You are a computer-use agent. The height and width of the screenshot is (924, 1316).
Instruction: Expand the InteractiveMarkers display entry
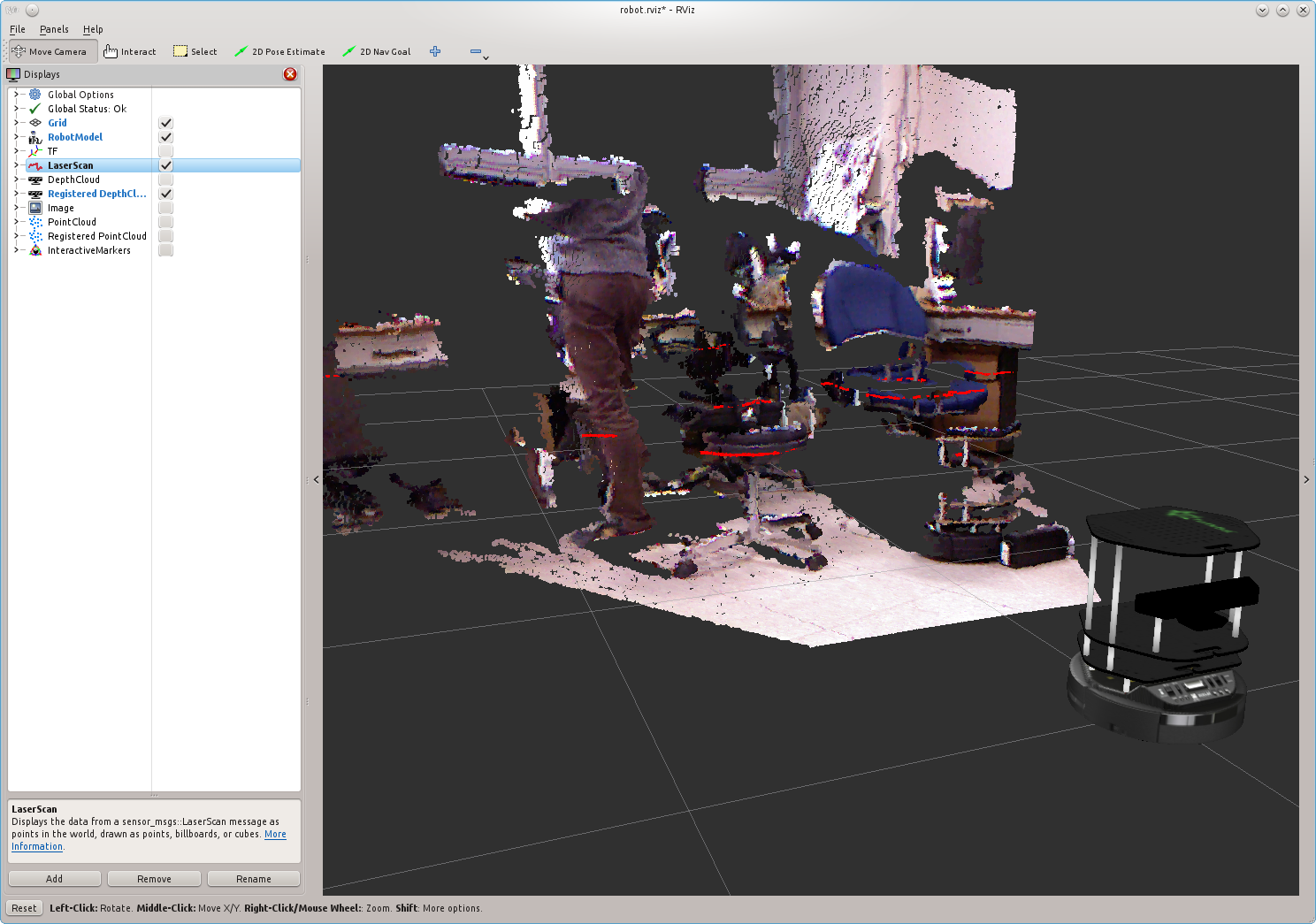pyautogui.click(x=16, y=250)
